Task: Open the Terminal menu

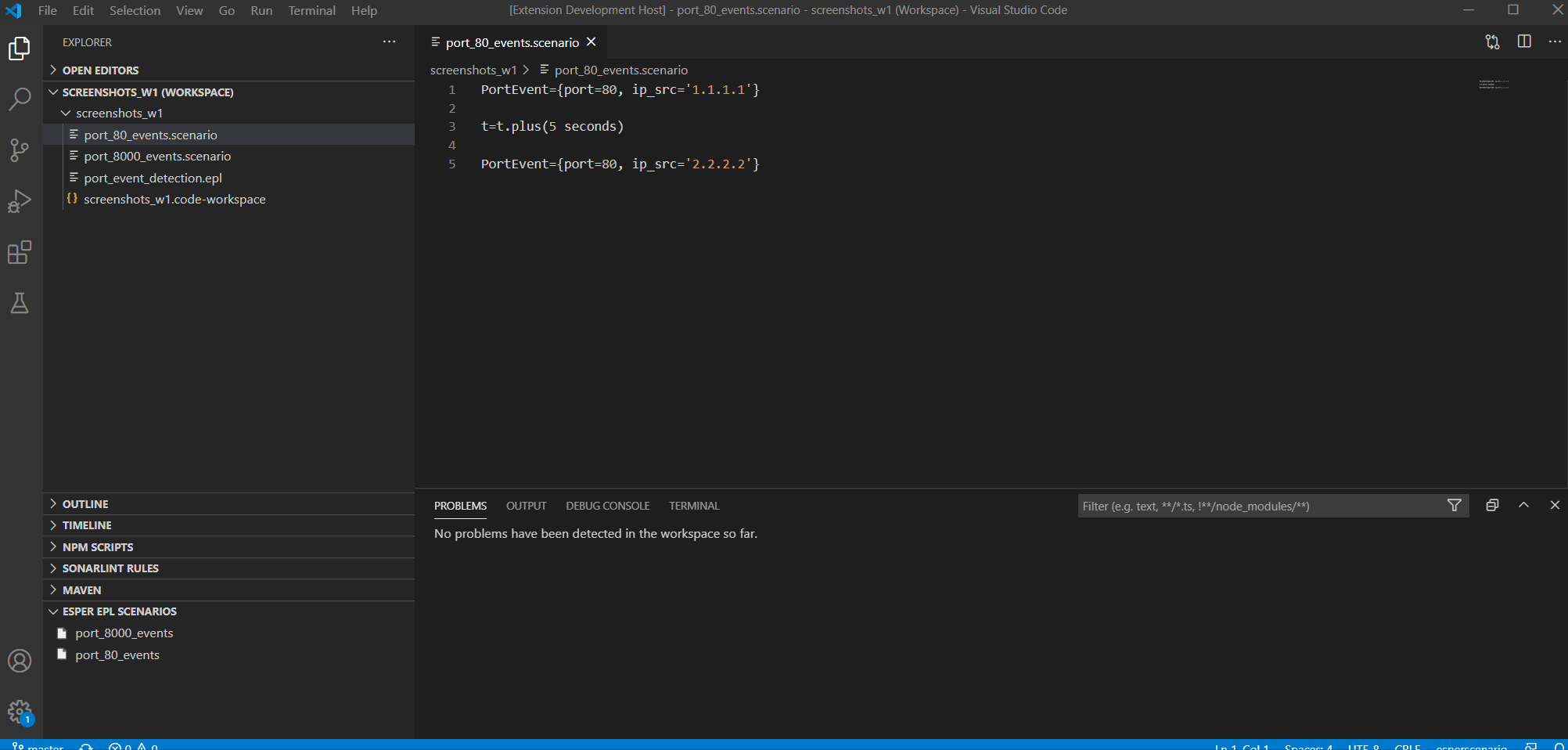Action: [x=311, y=10]
